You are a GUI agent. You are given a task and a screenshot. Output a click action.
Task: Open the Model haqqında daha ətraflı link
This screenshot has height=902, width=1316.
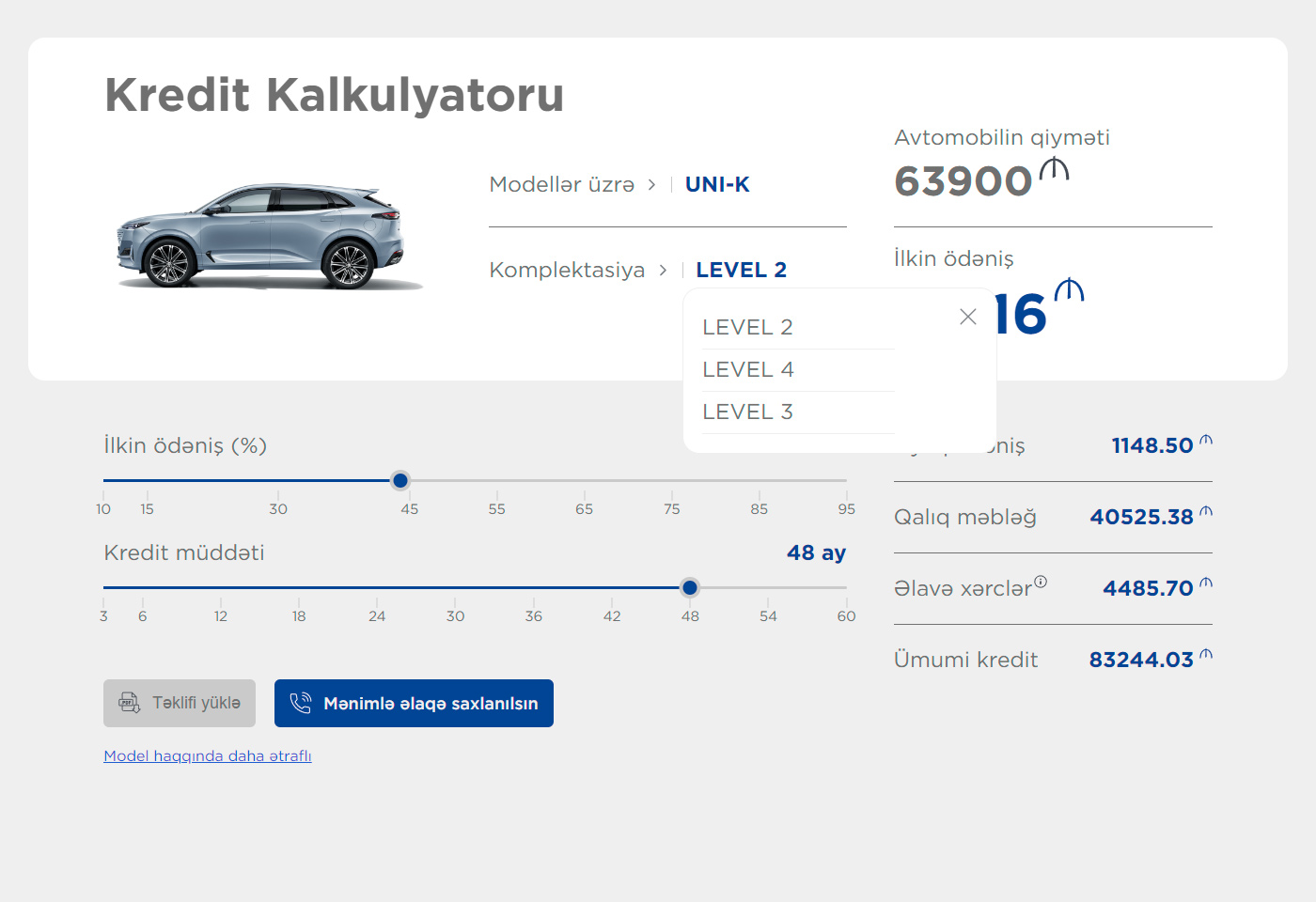(208, 756)
